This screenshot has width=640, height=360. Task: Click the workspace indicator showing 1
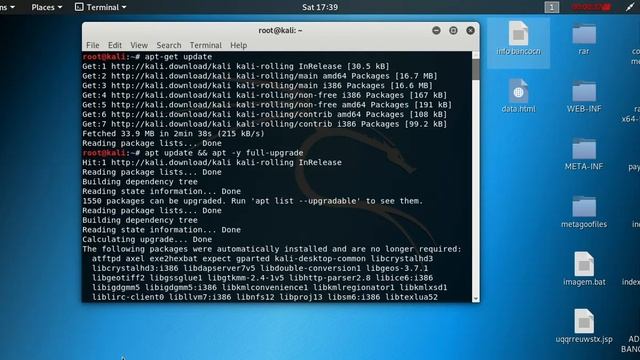click(x=551, y=7)
